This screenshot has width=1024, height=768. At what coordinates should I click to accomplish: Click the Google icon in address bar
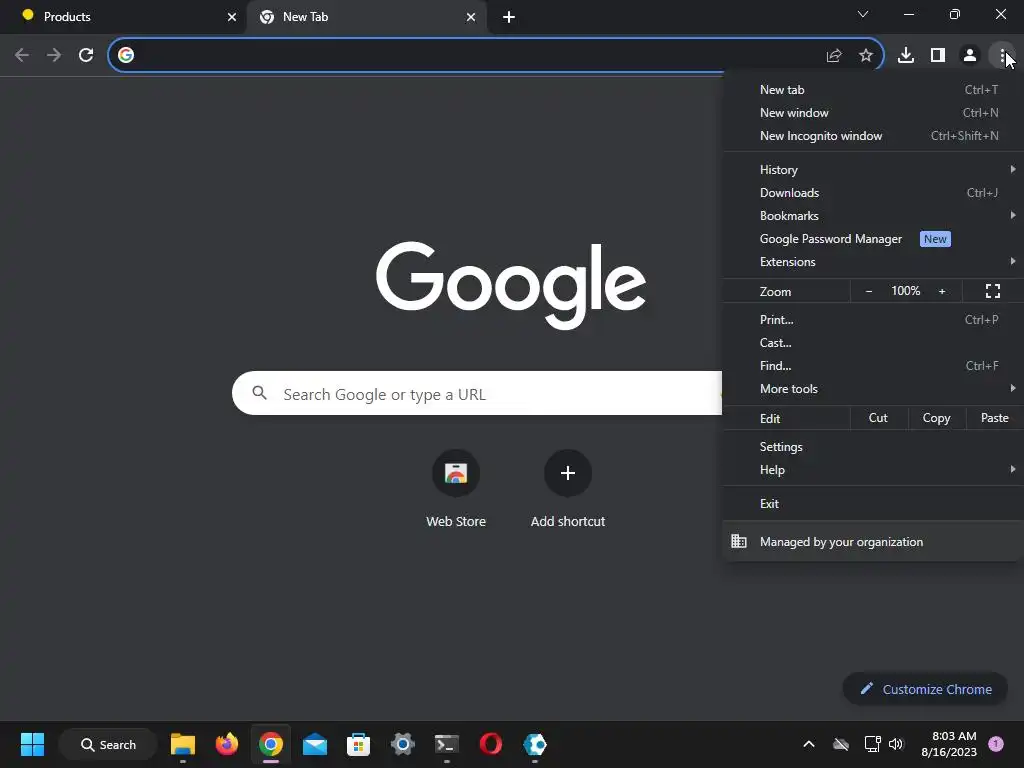126,55
